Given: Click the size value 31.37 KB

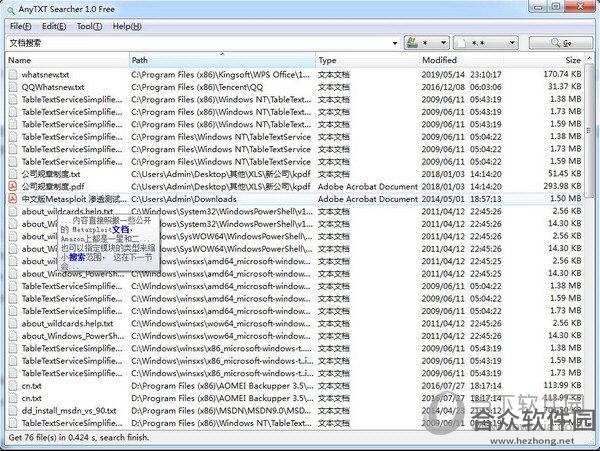Looking at the screenshot, I should click(x=564, y=86).
